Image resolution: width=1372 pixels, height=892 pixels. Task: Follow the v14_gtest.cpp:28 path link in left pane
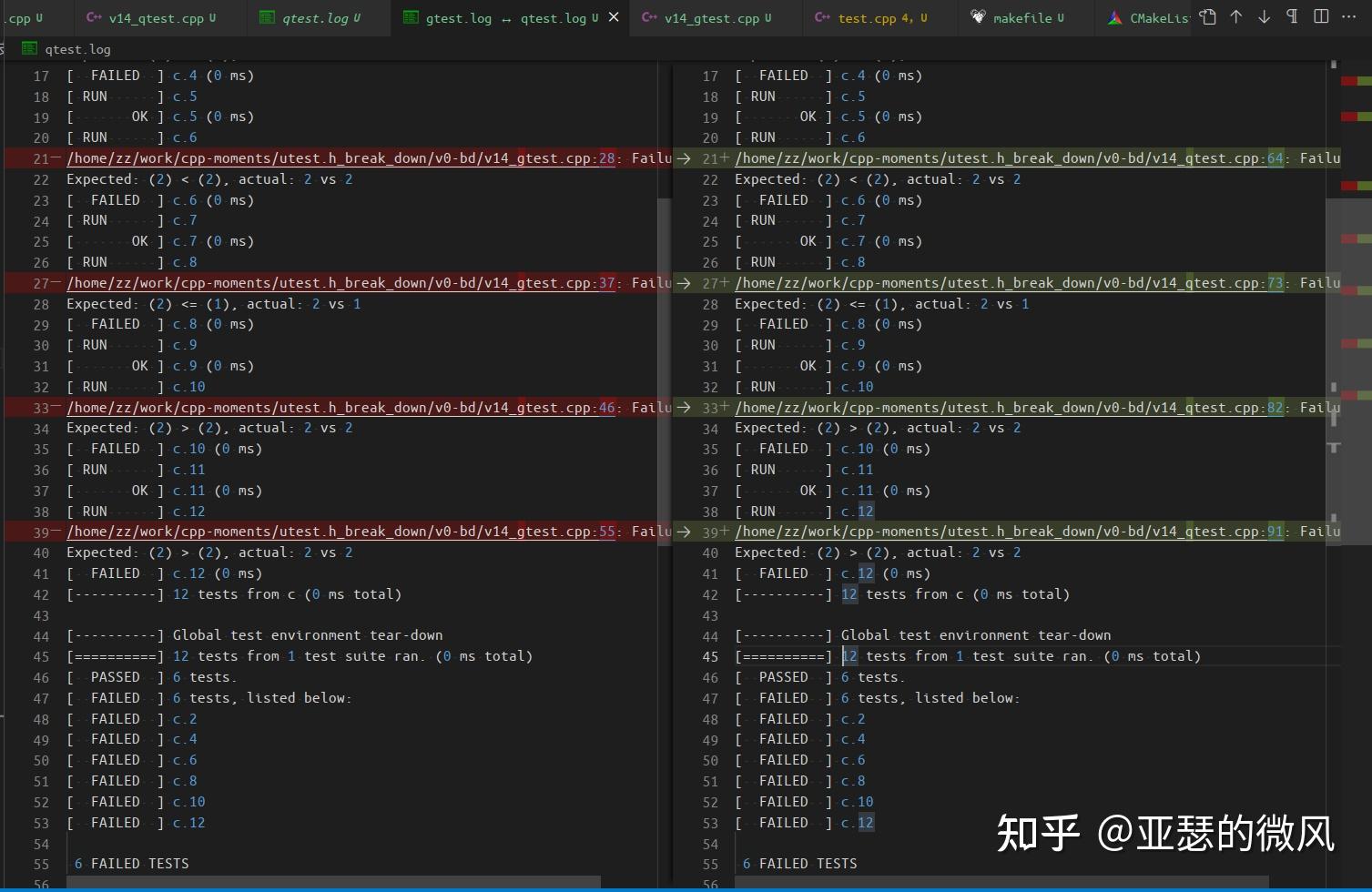[x=340, y=158]
